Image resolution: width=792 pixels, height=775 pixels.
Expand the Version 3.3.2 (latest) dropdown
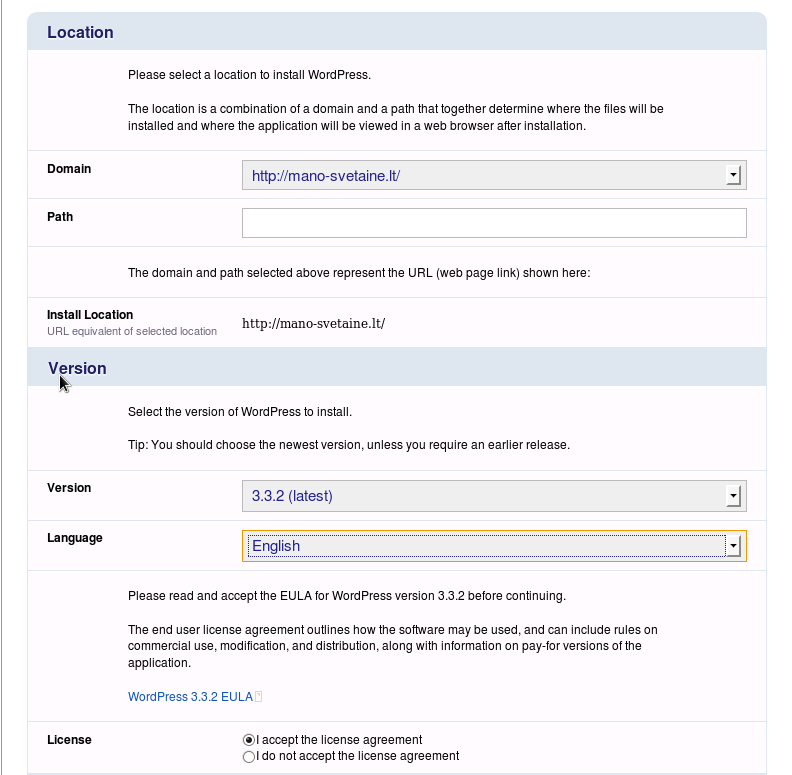point(494,495)
